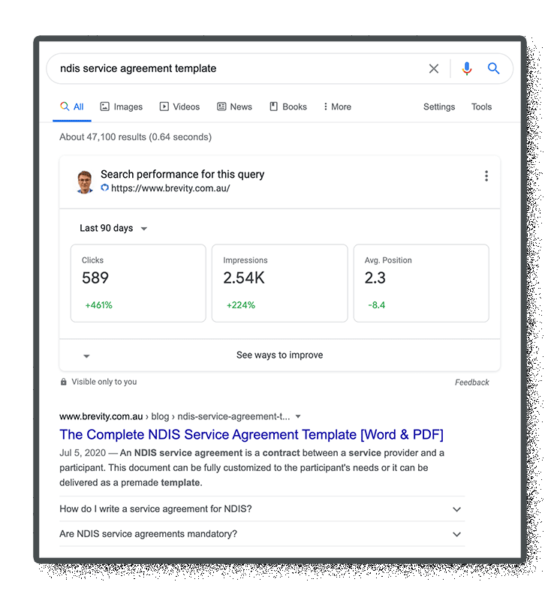This screenshot has width=560, height=600.
Task: Click the -8.4 position change value
Action: [x=377, y=305]
